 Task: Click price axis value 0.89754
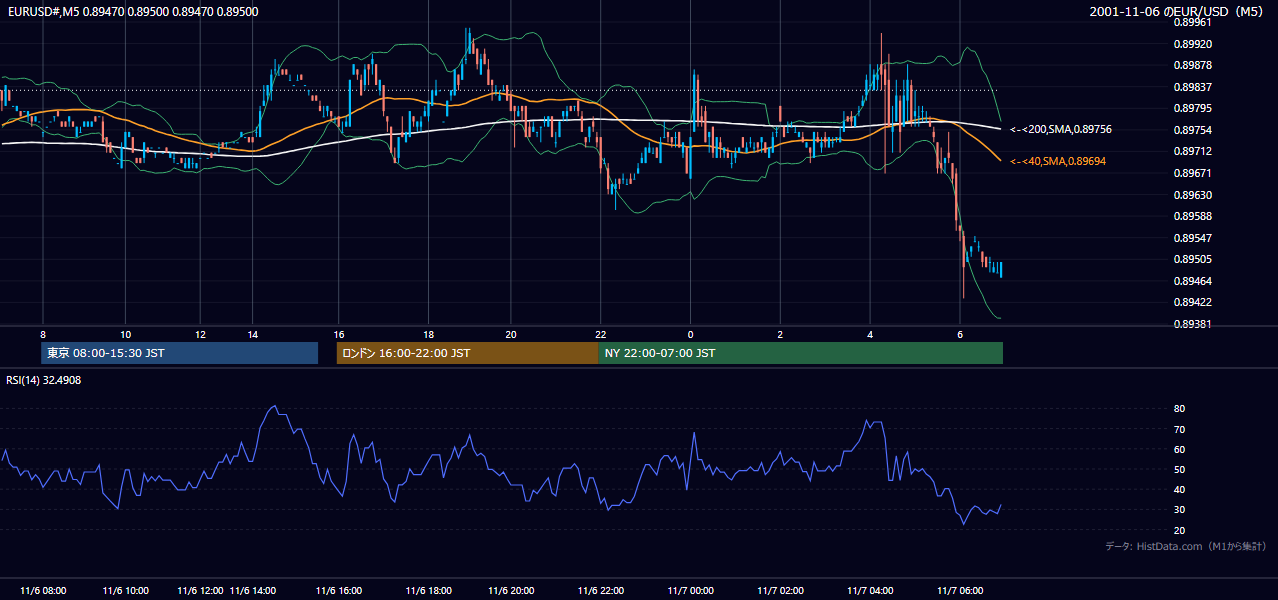[1192, 130]
